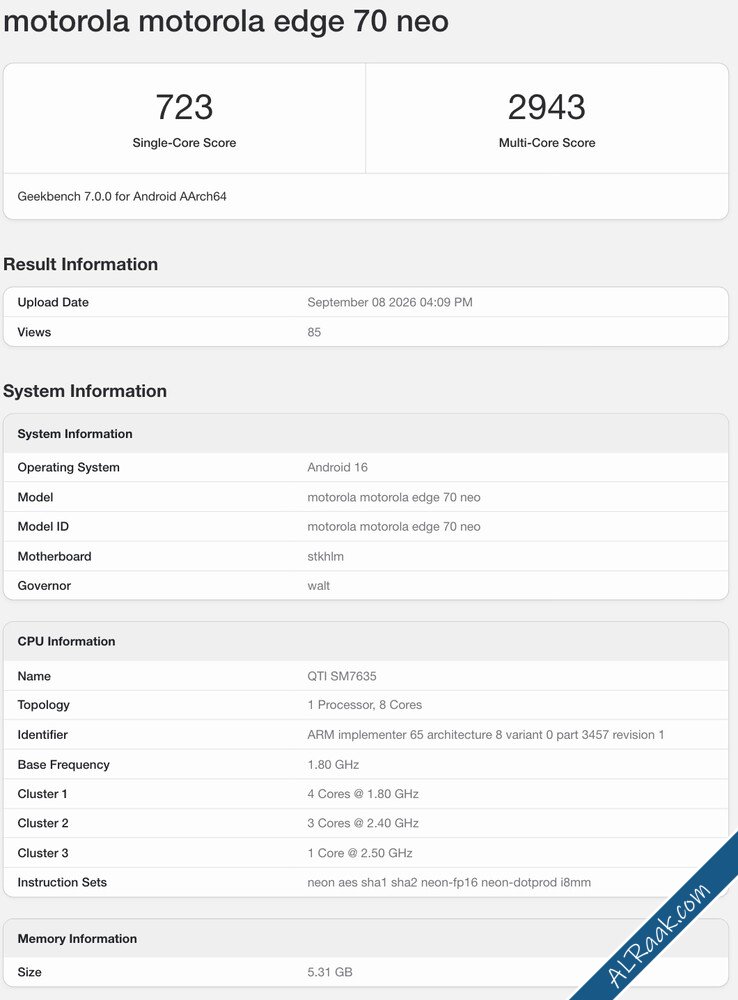Click the Motherboard label
The image size is (738, 1000).
click(x=54, y=557)
